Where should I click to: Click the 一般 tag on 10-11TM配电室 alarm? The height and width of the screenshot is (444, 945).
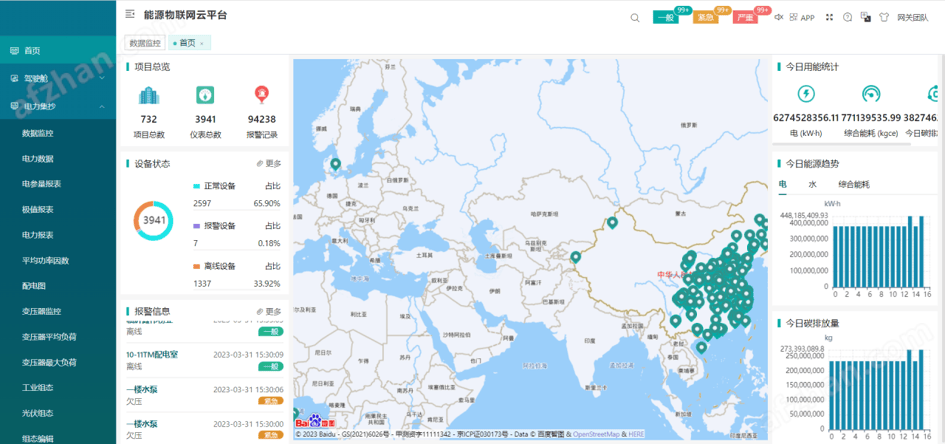click(x=271, y=366)
